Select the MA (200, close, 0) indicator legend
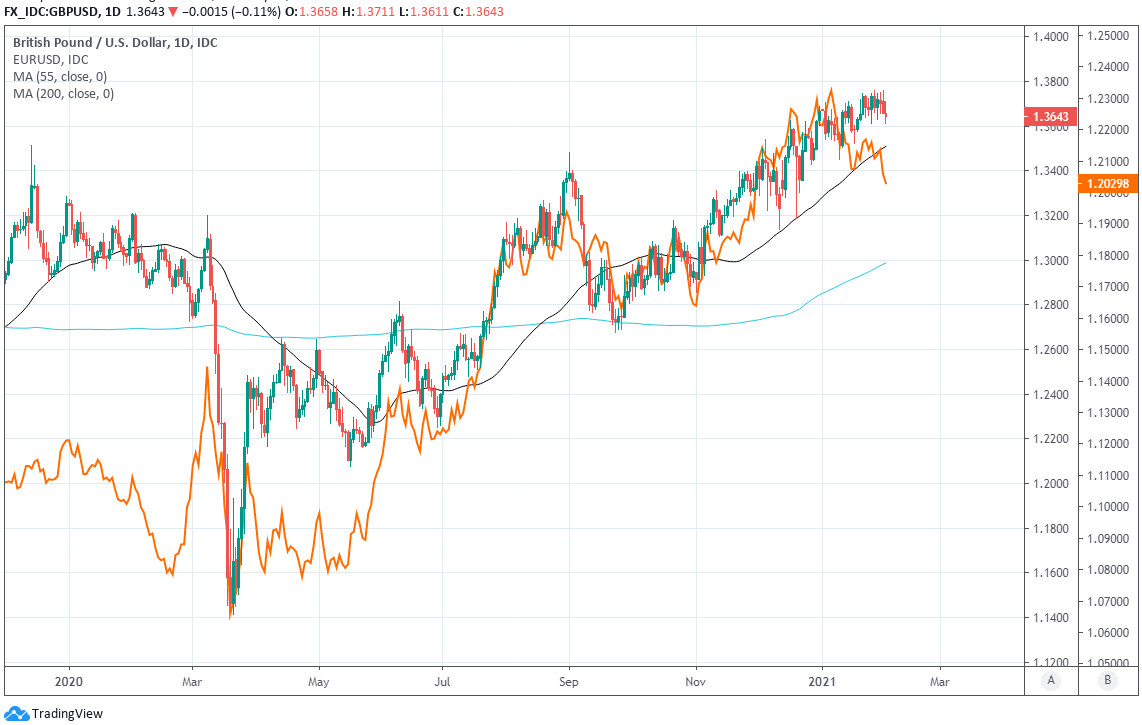This screenshot has height=725, width=1142. (x=65, y=94)
